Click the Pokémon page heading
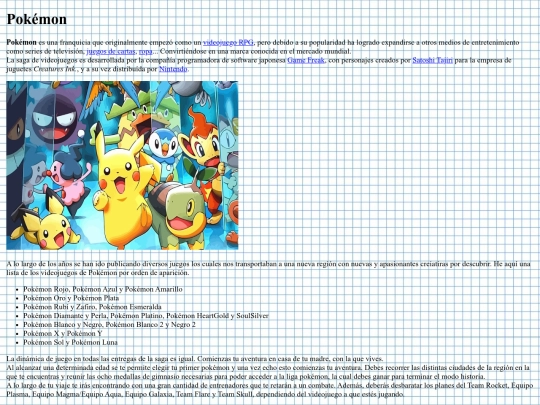Viewport: 540px width, 405px height. tap(37, 19)
